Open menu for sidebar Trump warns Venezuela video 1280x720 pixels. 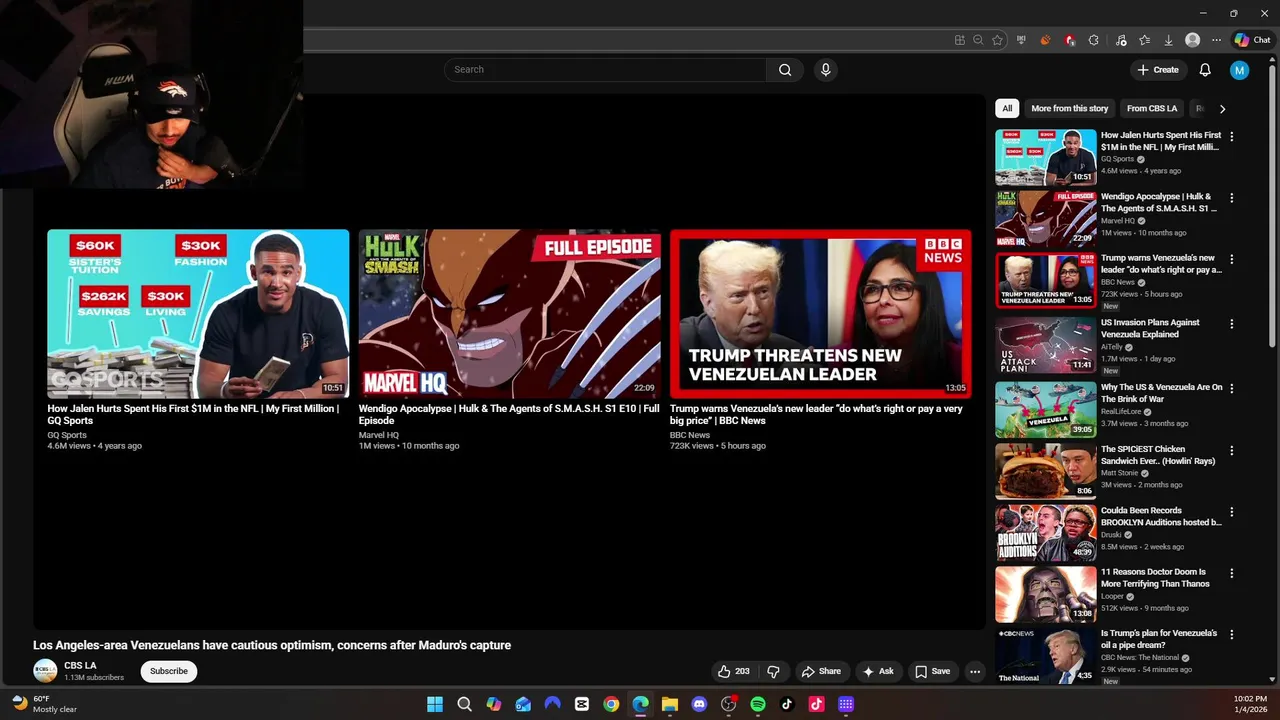[1232, 259]
